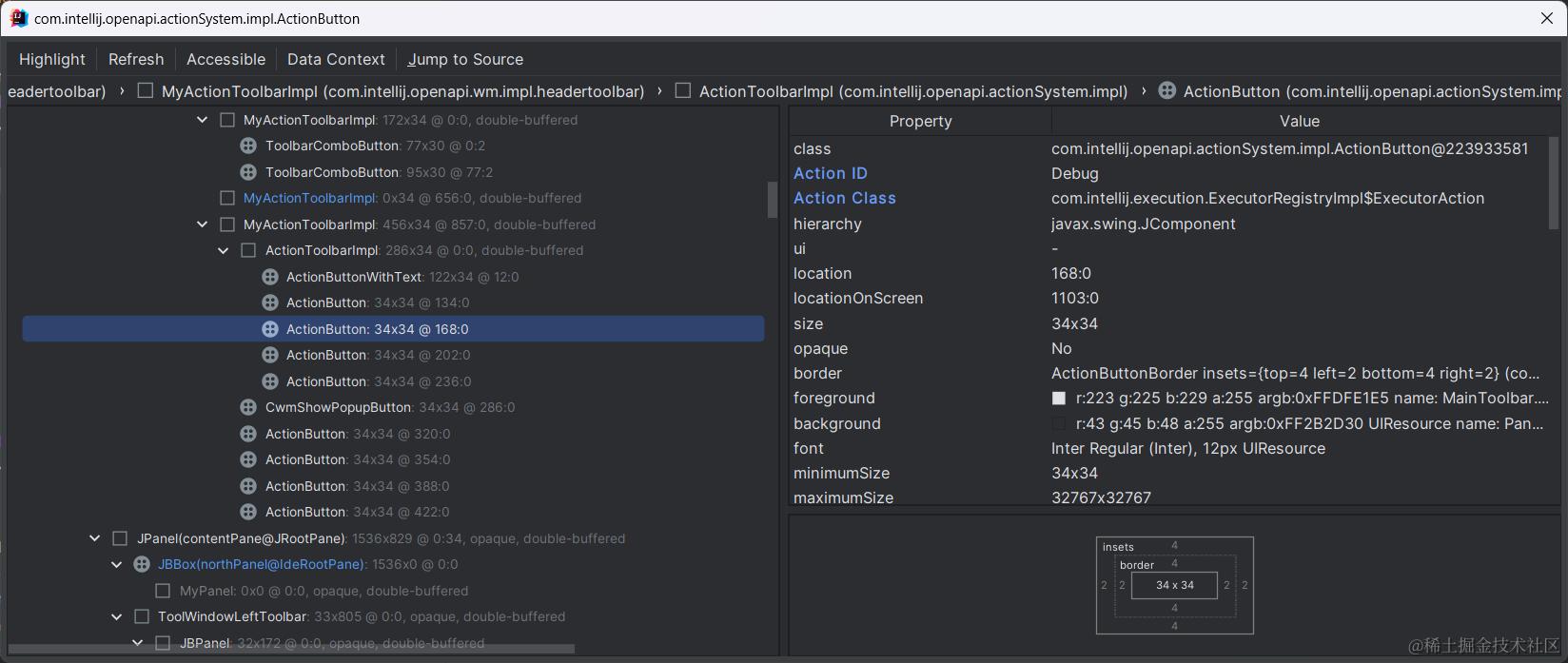
Task: Tick the checkbox beside ToolWindowLeftToolbar
Action: (x=142, y=616)
